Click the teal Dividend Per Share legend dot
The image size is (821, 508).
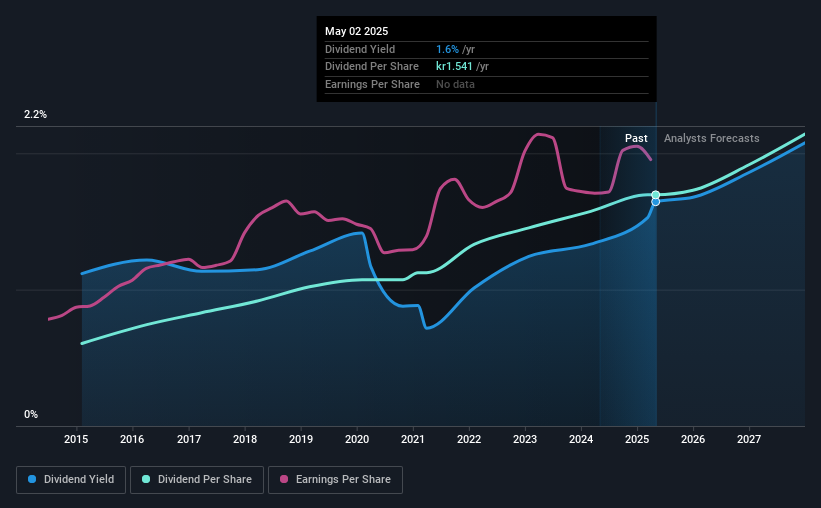[x=146, y=479]
